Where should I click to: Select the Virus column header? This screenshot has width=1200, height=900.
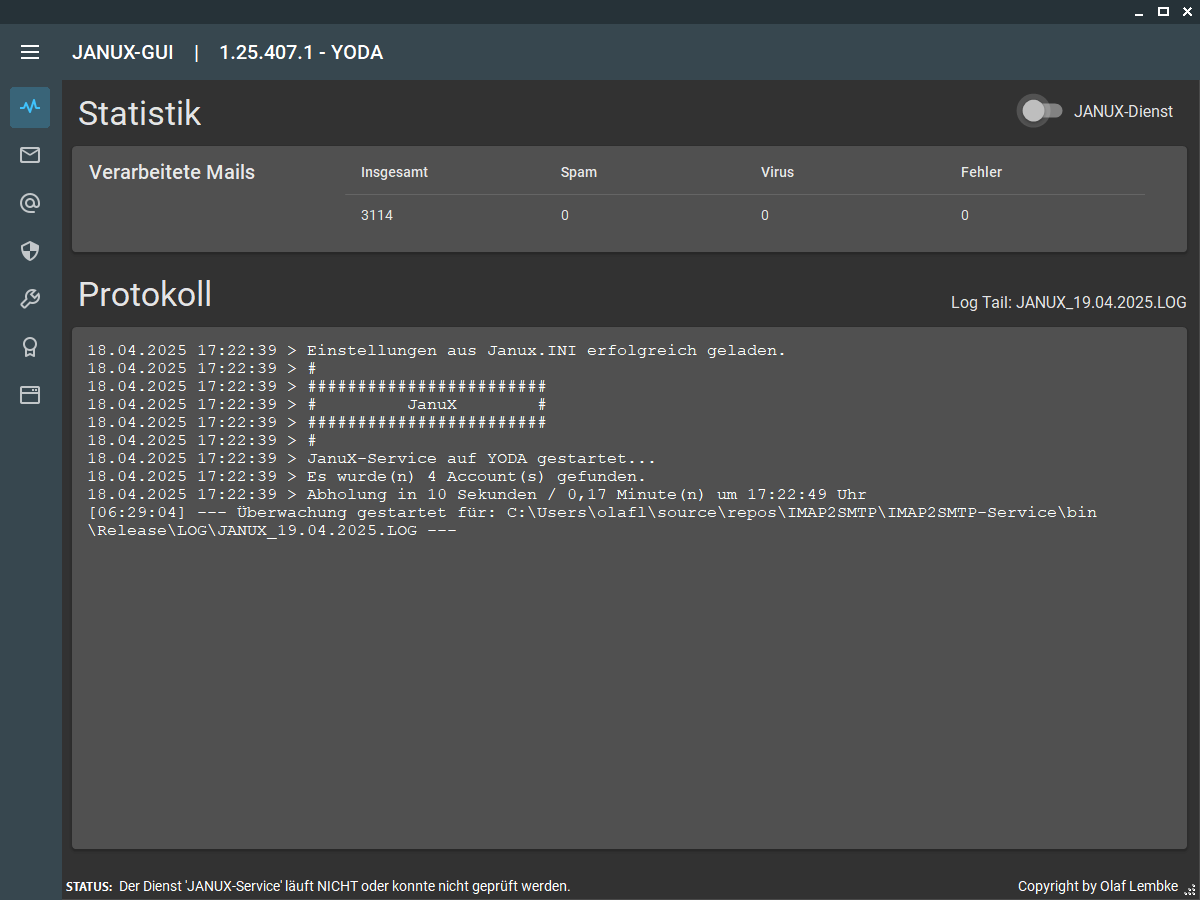coord(777,172)
